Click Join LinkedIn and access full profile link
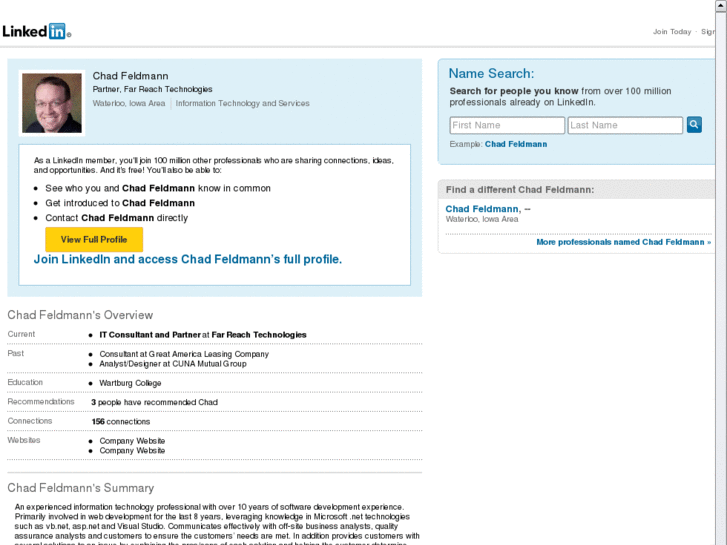727x545 pixels. click(188, 259)
